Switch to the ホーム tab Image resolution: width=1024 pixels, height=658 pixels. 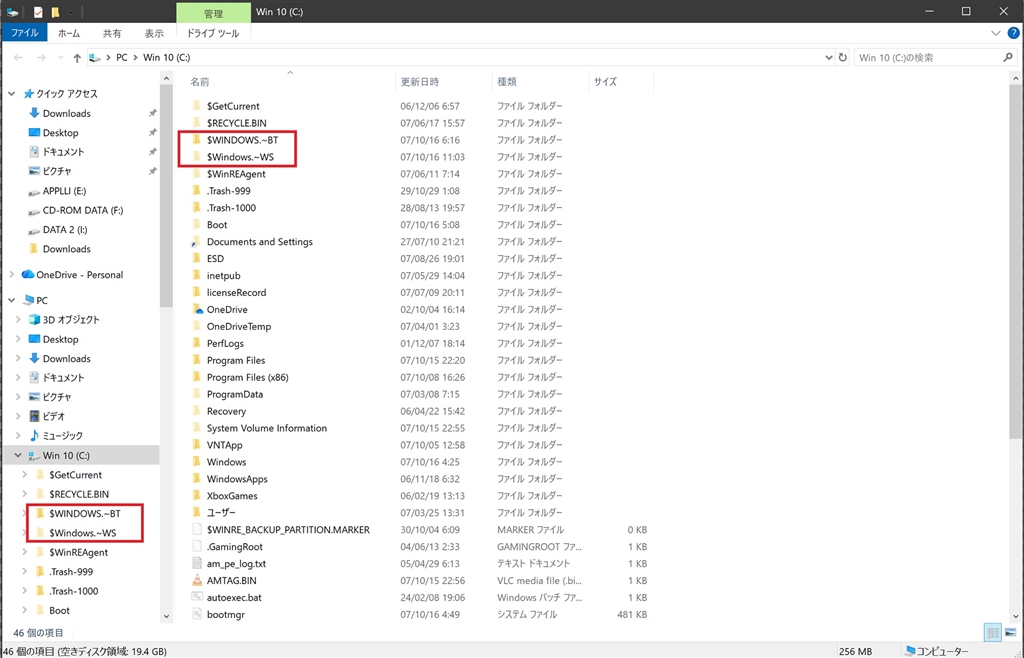69,33
